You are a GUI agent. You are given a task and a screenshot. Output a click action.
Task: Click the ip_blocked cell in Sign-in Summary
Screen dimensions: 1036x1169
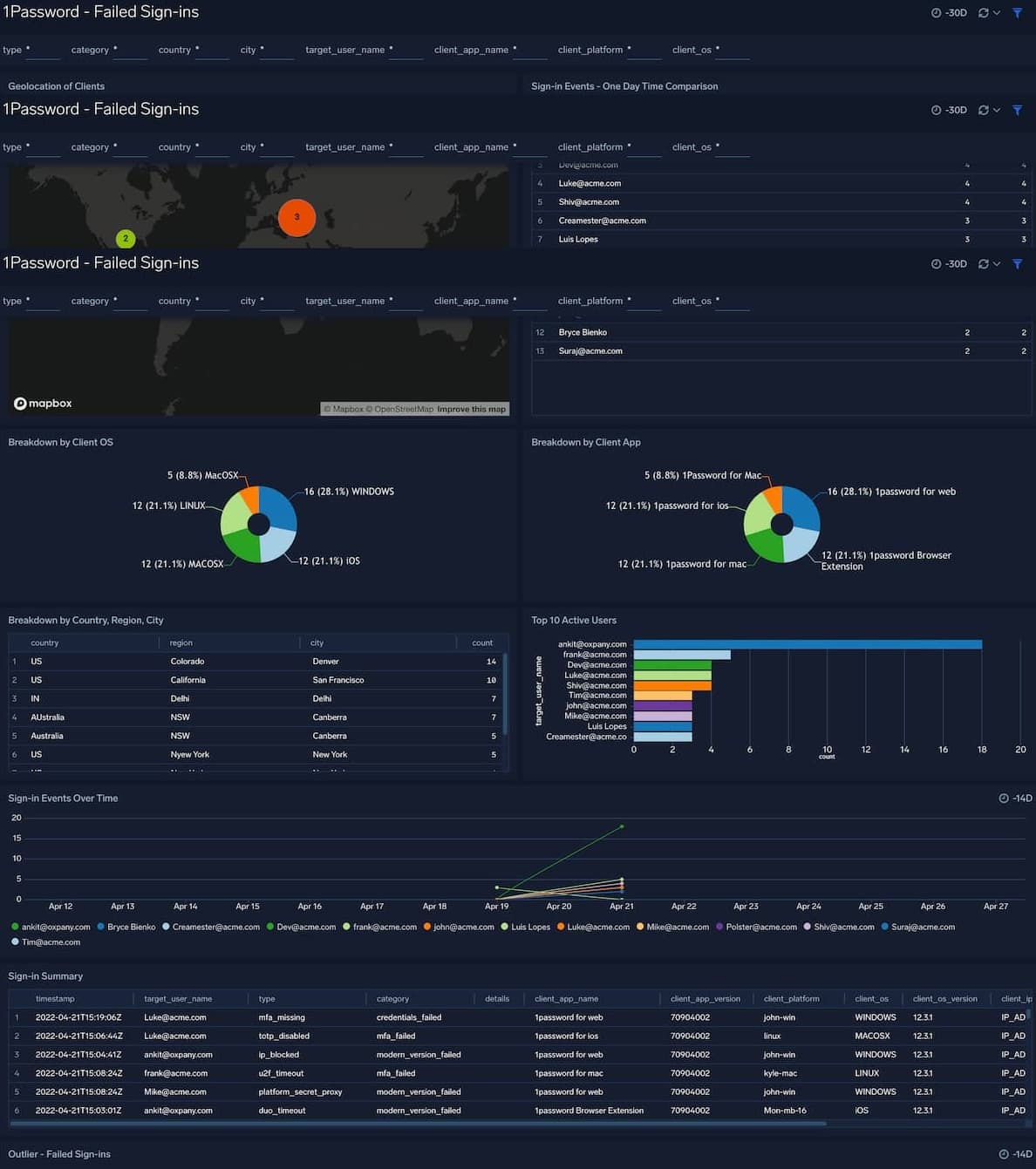point(279,1055)
